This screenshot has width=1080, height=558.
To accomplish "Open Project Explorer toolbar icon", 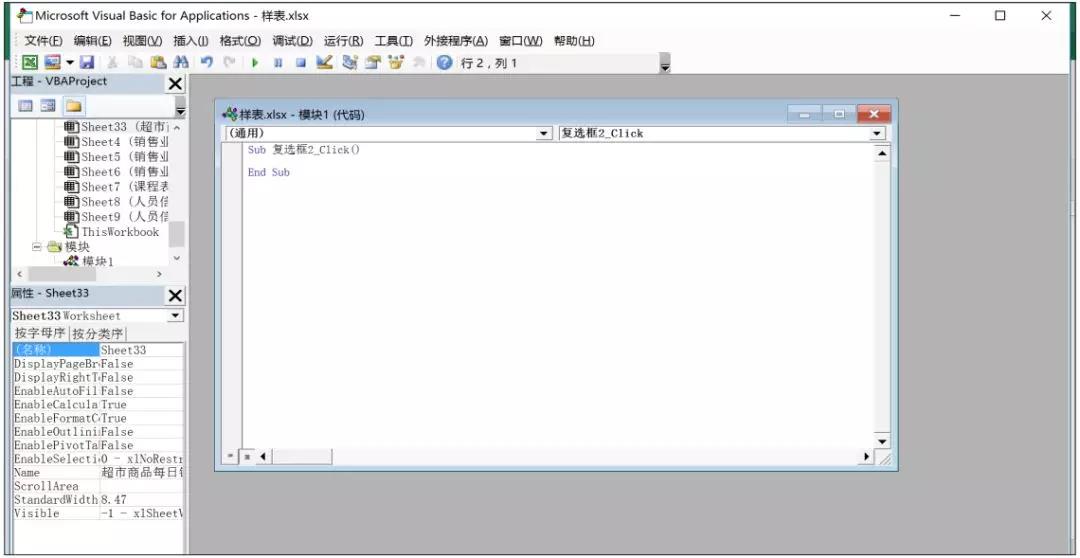I will (350, 63).
